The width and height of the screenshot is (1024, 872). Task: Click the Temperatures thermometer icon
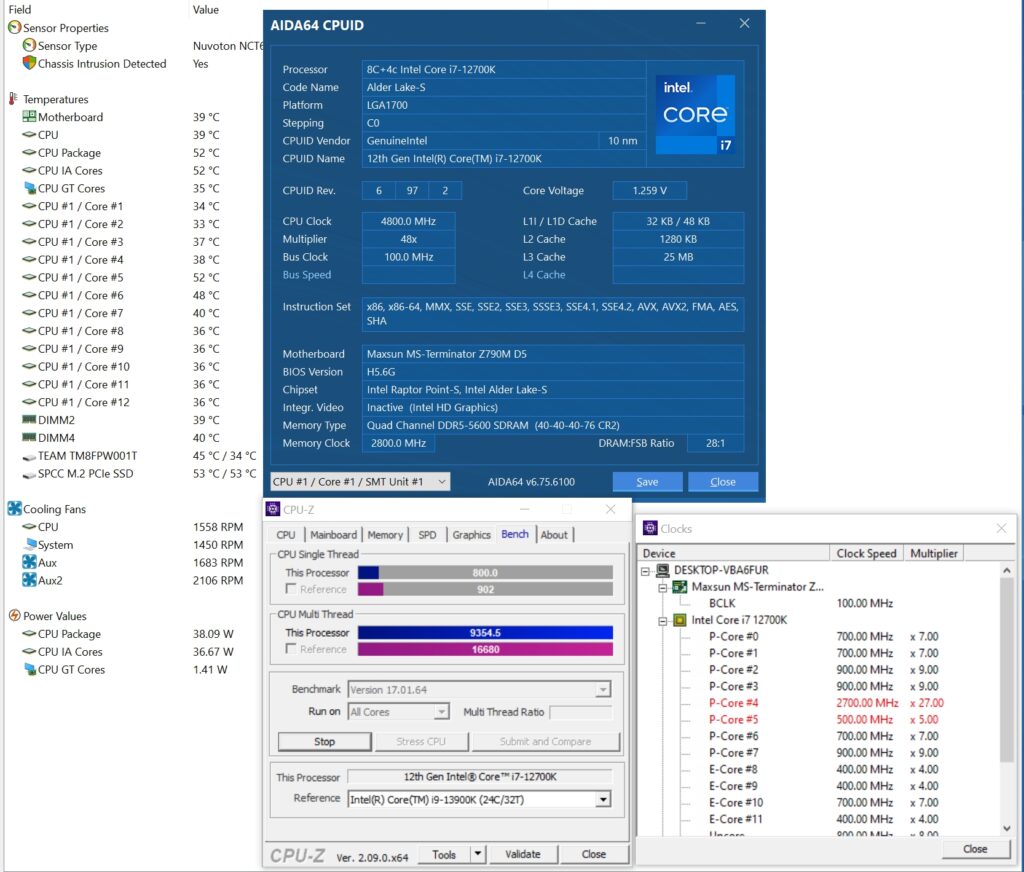pos(13,99)
